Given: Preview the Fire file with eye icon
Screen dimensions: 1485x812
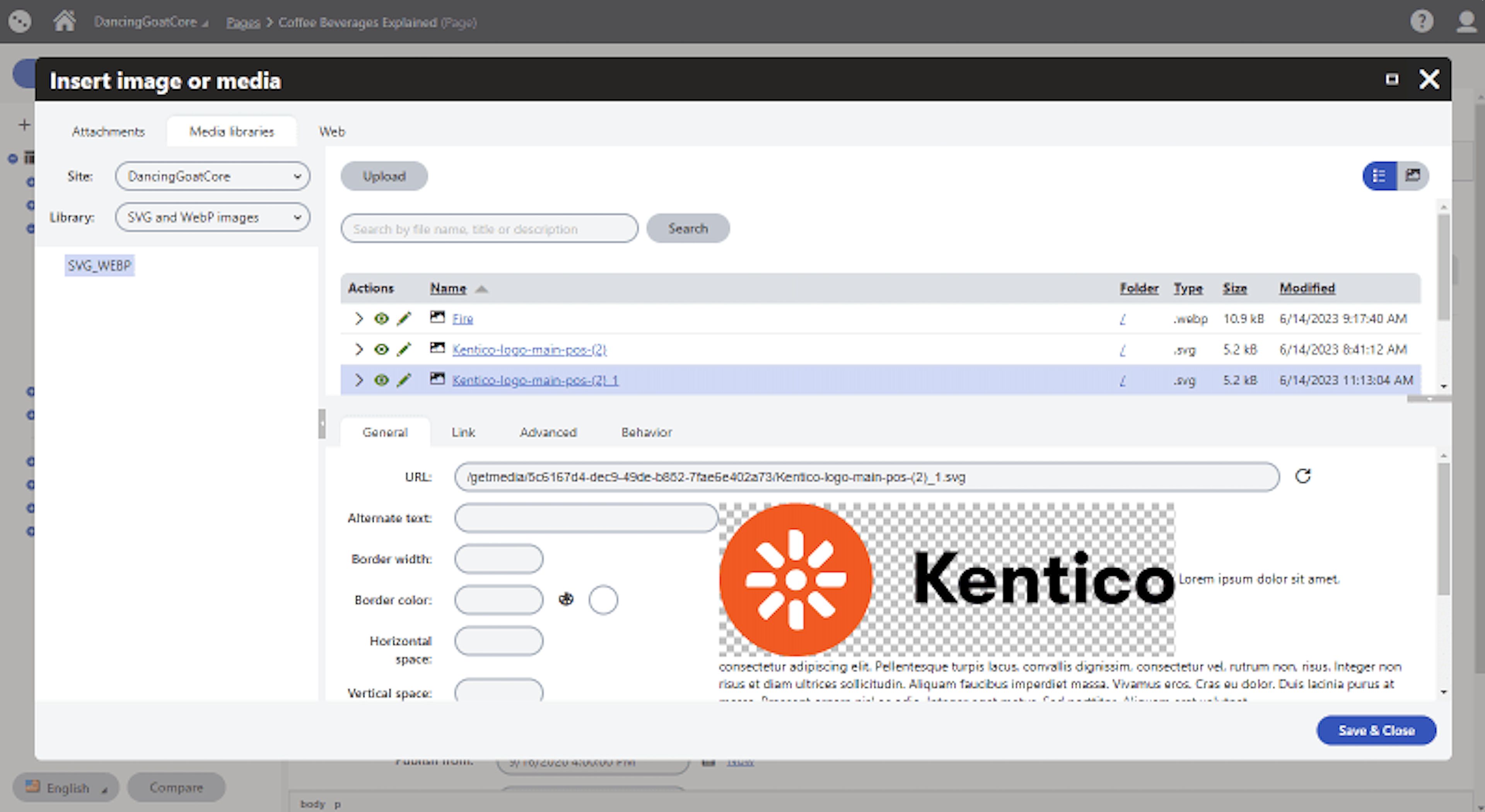Looking at the screenshot, I should [381, 319].
